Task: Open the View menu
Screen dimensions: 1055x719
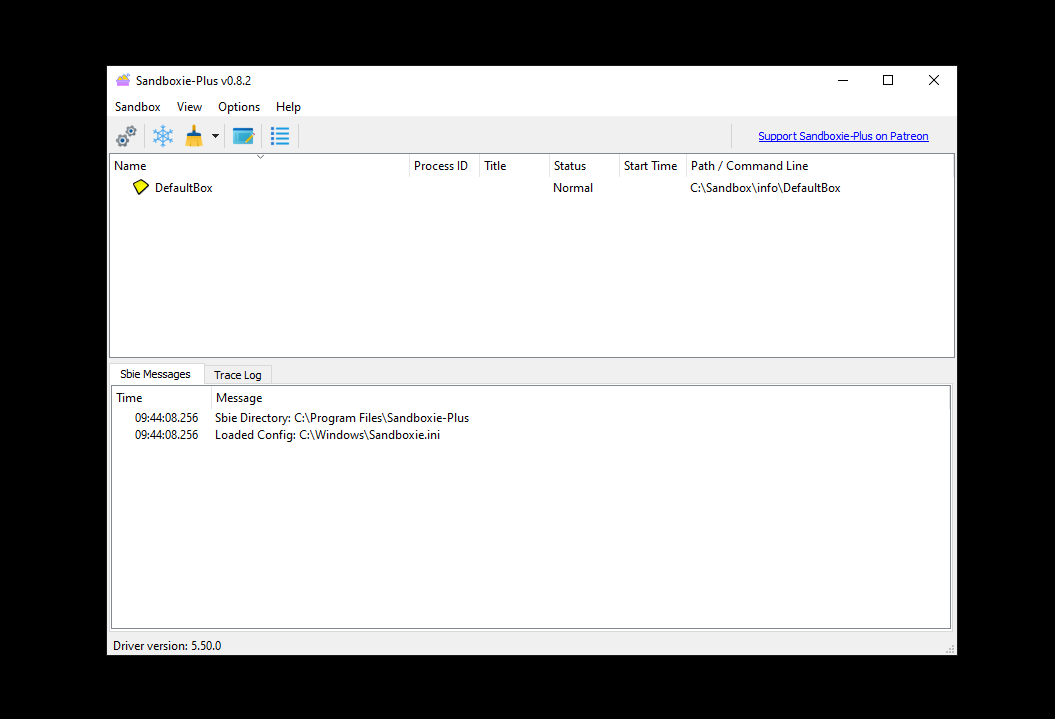Action: click(x=189, y=107)
